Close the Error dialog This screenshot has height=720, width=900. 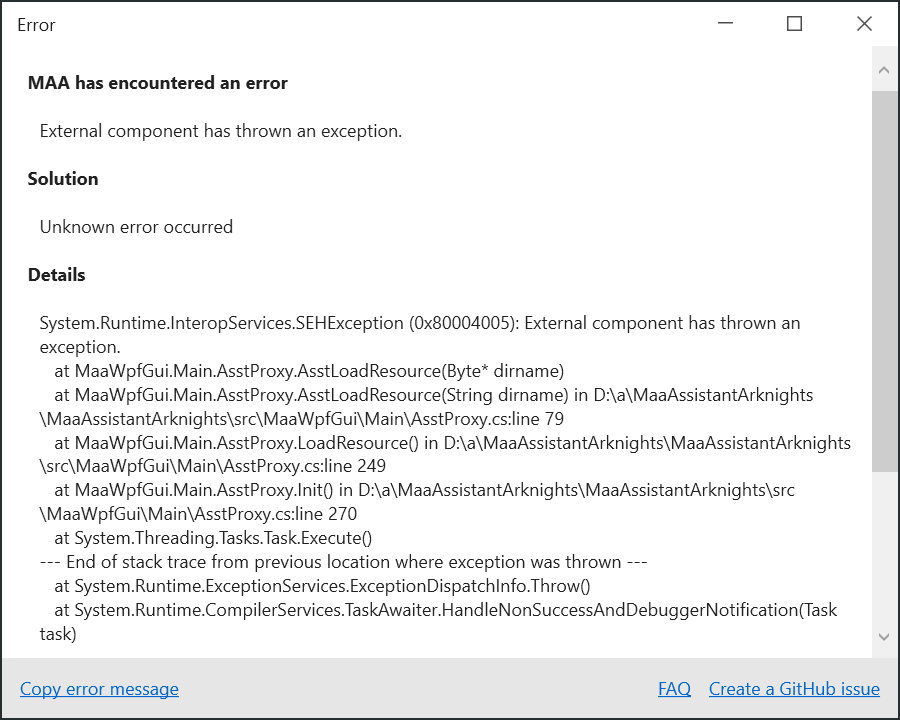tap(864, 24)
